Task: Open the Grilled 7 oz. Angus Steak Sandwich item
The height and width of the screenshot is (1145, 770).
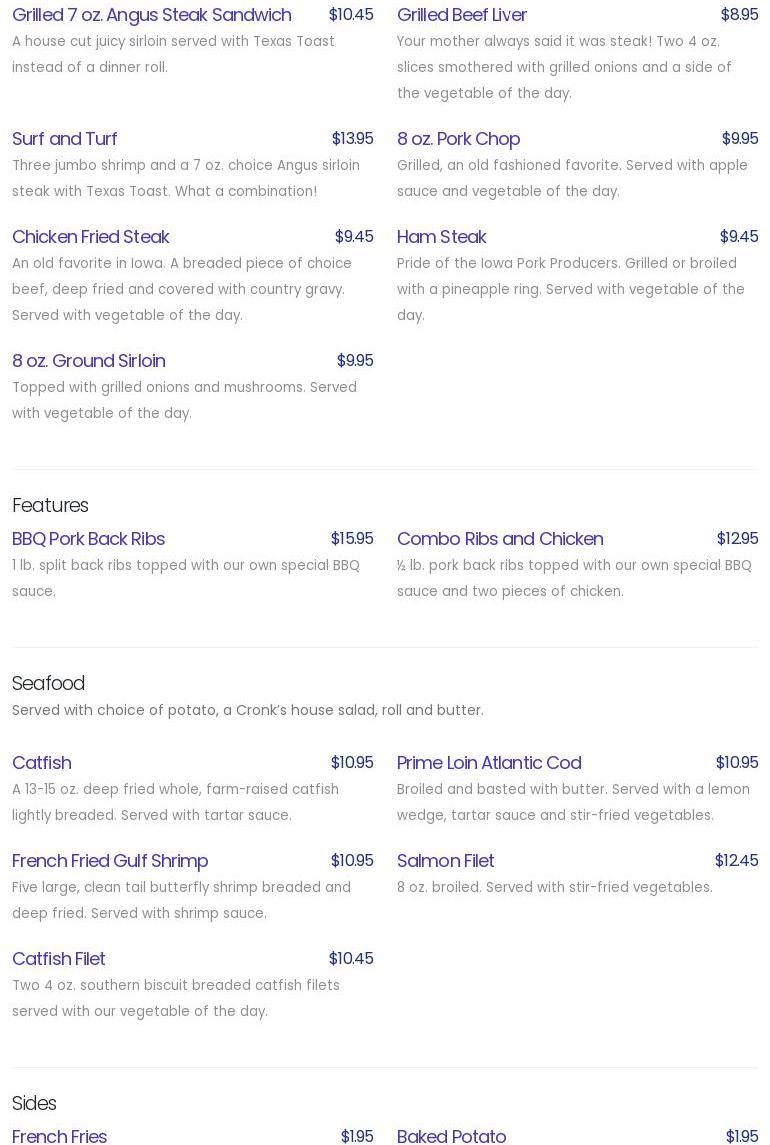Action: (x=152, y=15)
